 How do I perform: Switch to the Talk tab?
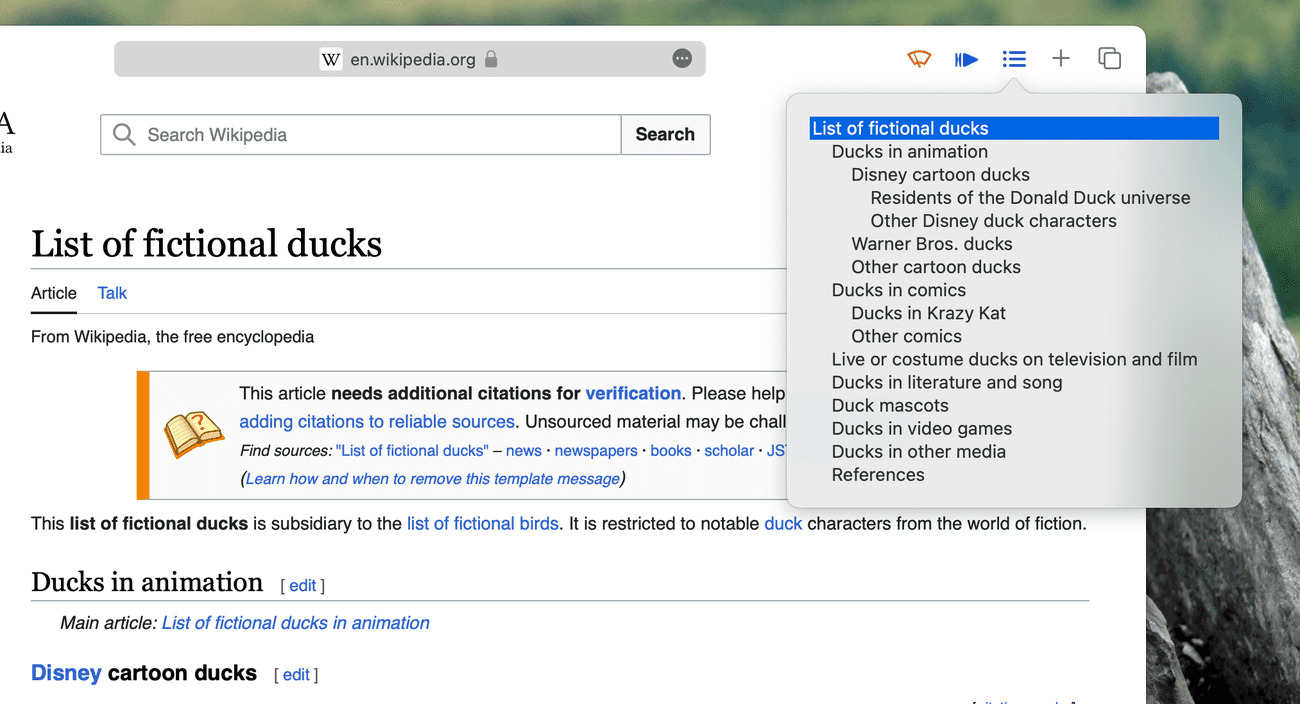point(111,293)
